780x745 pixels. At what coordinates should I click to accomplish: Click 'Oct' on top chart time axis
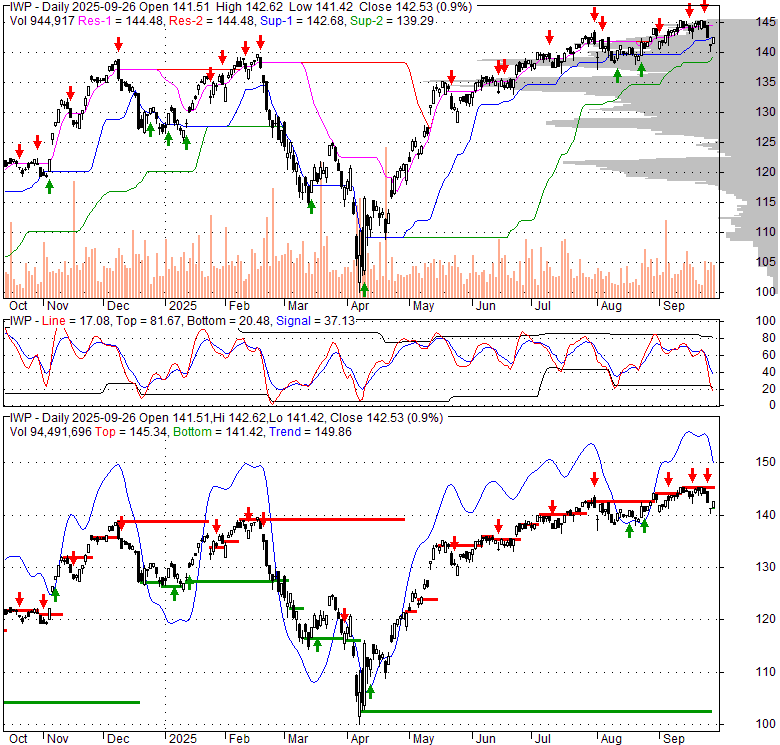point(18,306)
